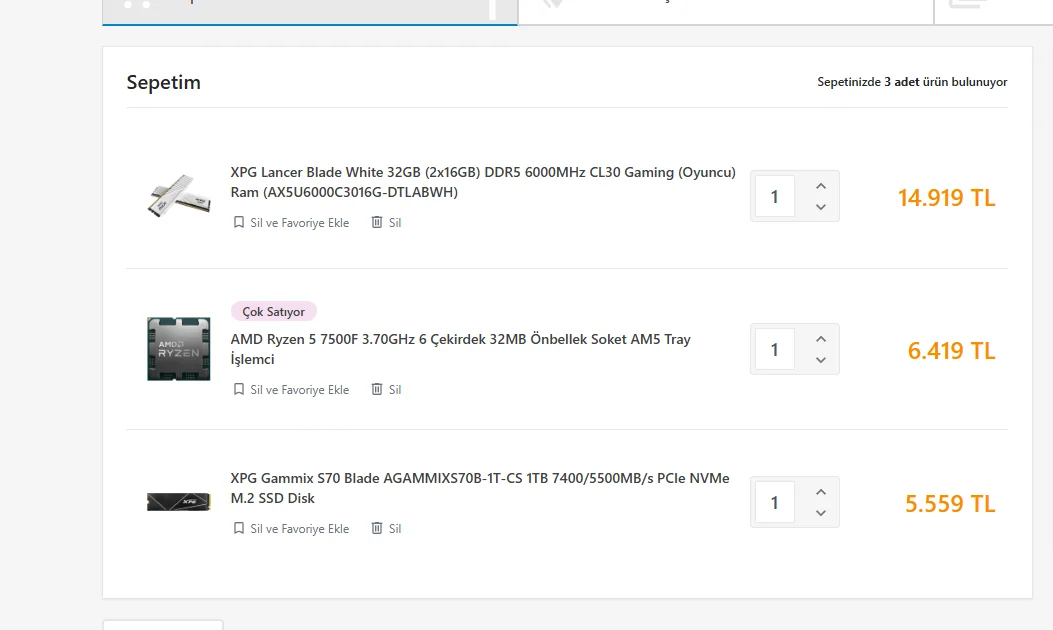1053x630 pixels.
Task: Click trash icon for AMD Ryzen 5 7500F
Action: pos(377,390)
